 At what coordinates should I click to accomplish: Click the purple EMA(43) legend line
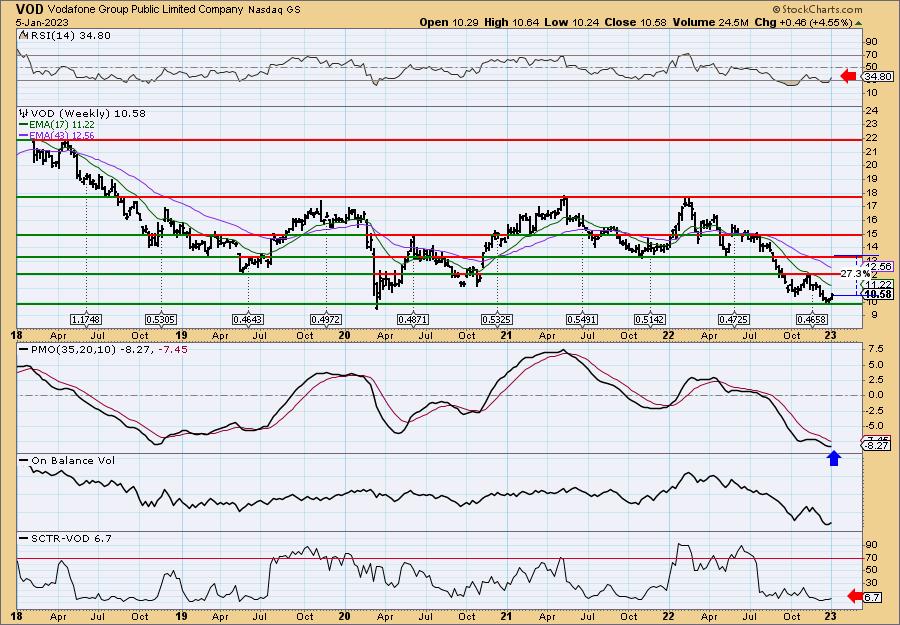[x=24, y=135]
